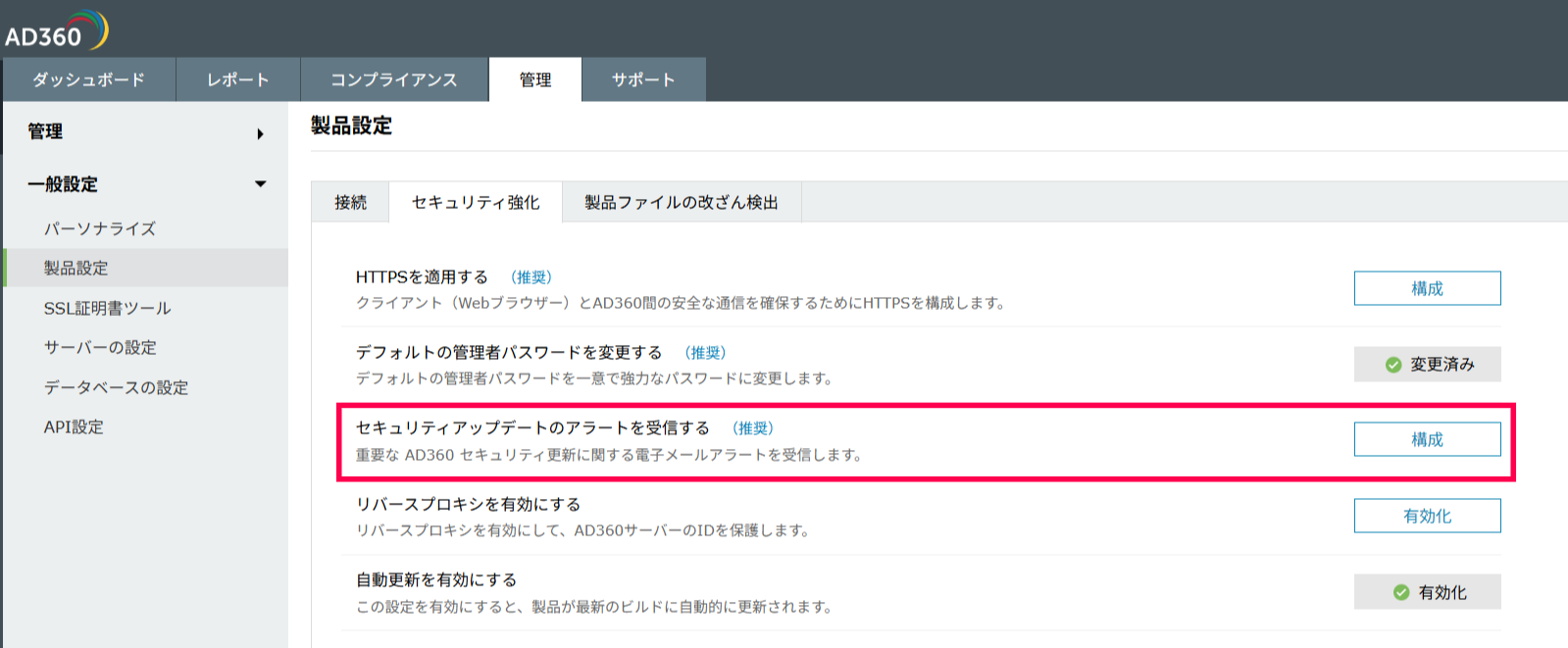Image resolution: width=1568 pixels, height=648 pixels.
Task: Switch to the レポート tab
Action: (x=238, y=79)
